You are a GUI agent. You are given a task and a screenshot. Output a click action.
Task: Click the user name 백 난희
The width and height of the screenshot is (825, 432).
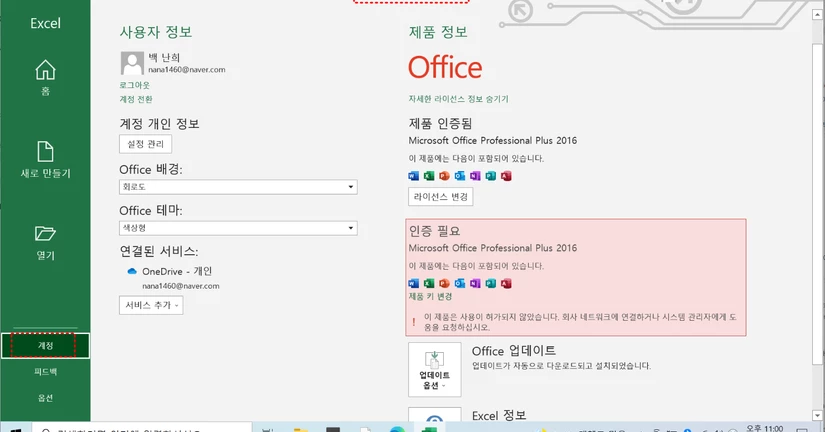(x=164, y=57)
